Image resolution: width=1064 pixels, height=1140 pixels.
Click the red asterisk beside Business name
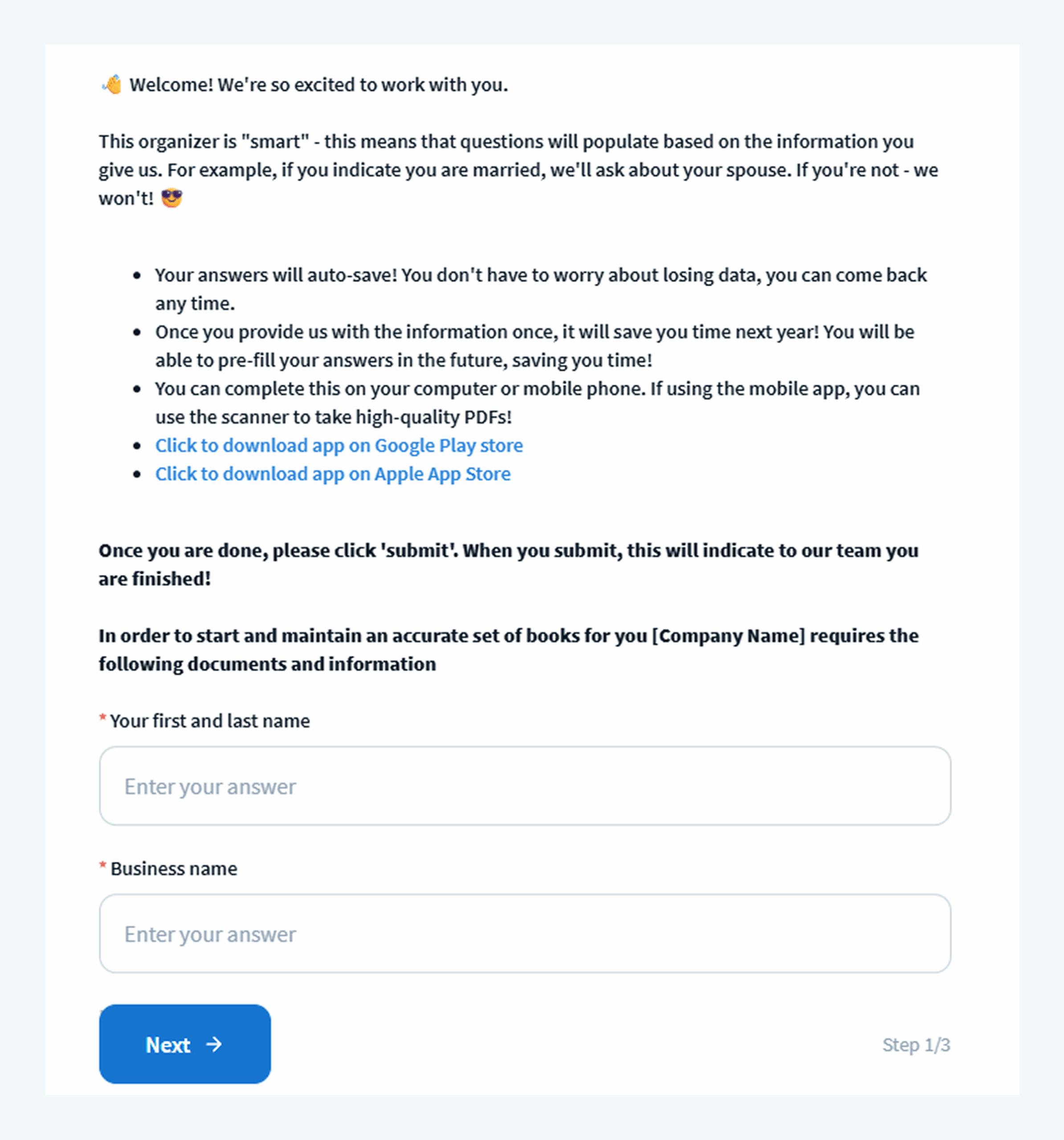tap(103, 867)
